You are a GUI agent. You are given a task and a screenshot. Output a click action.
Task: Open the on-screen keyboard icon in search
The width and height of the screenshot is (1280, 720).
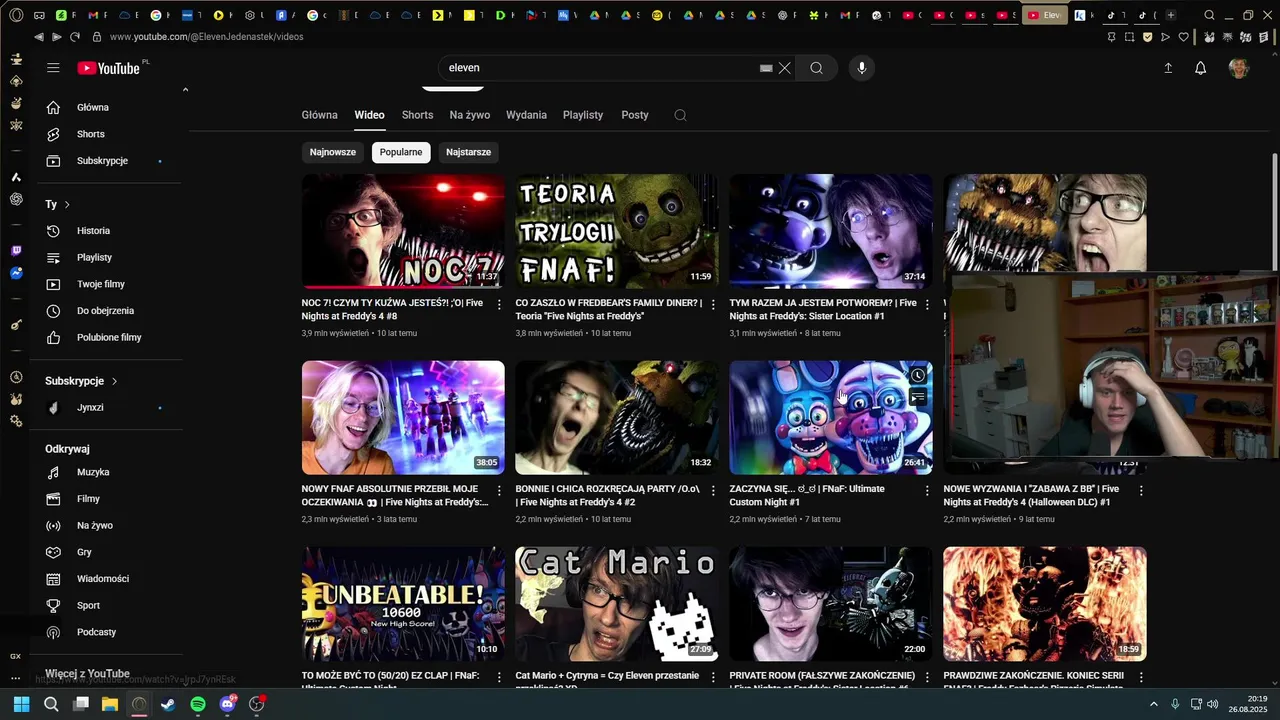coord(766,68)
